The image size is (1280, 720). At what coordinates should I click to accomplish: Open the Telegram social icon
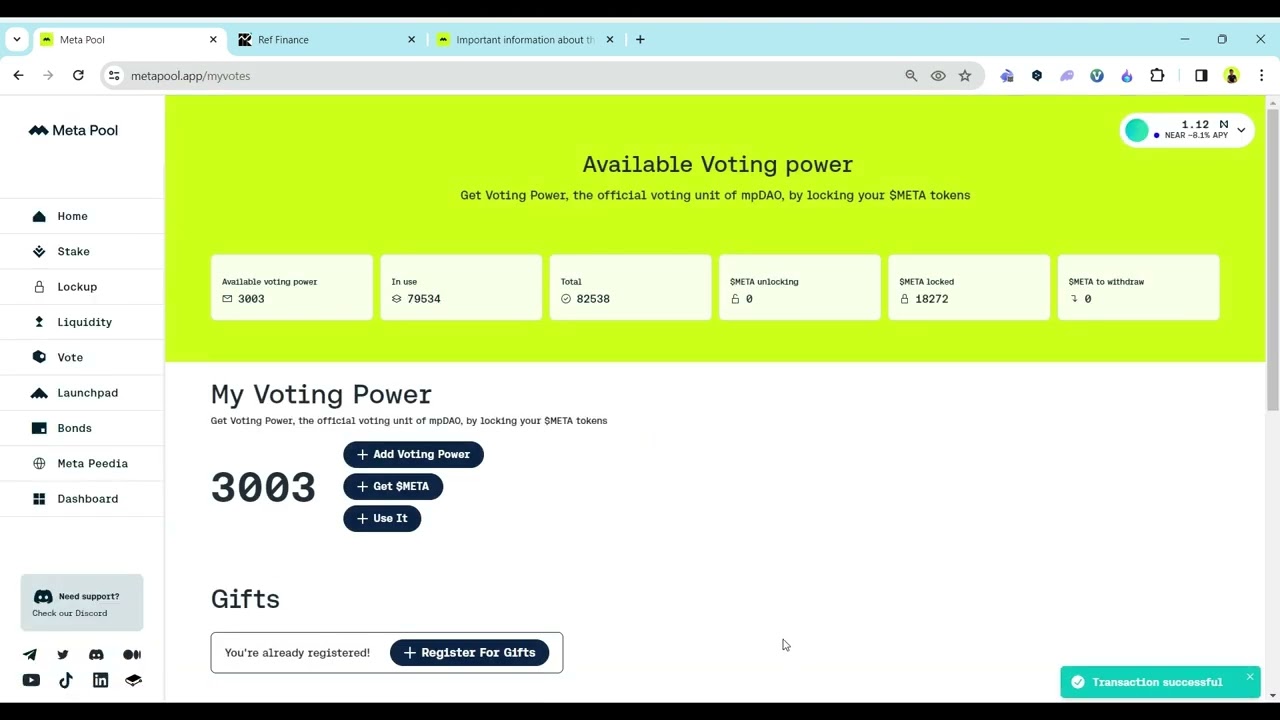30,655
